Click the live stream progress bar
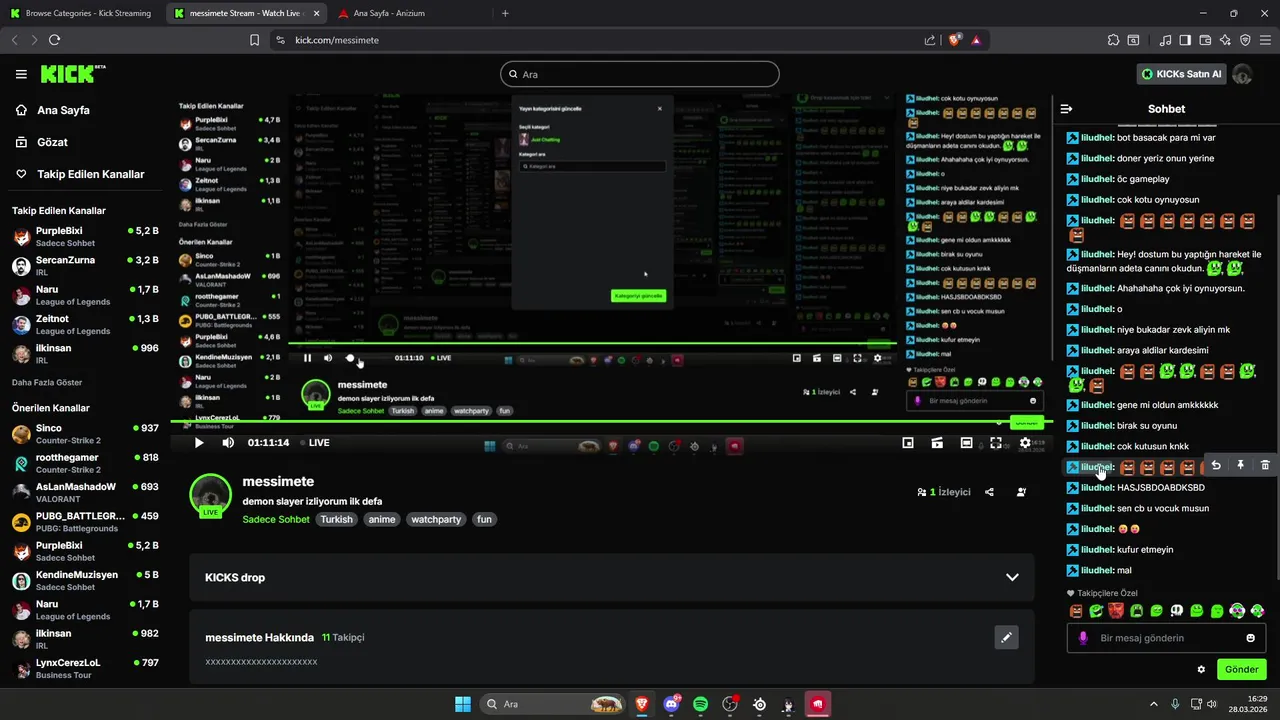Image resolution: width=1280 pixels, height=720 pixels. click(x=611, y=421)
